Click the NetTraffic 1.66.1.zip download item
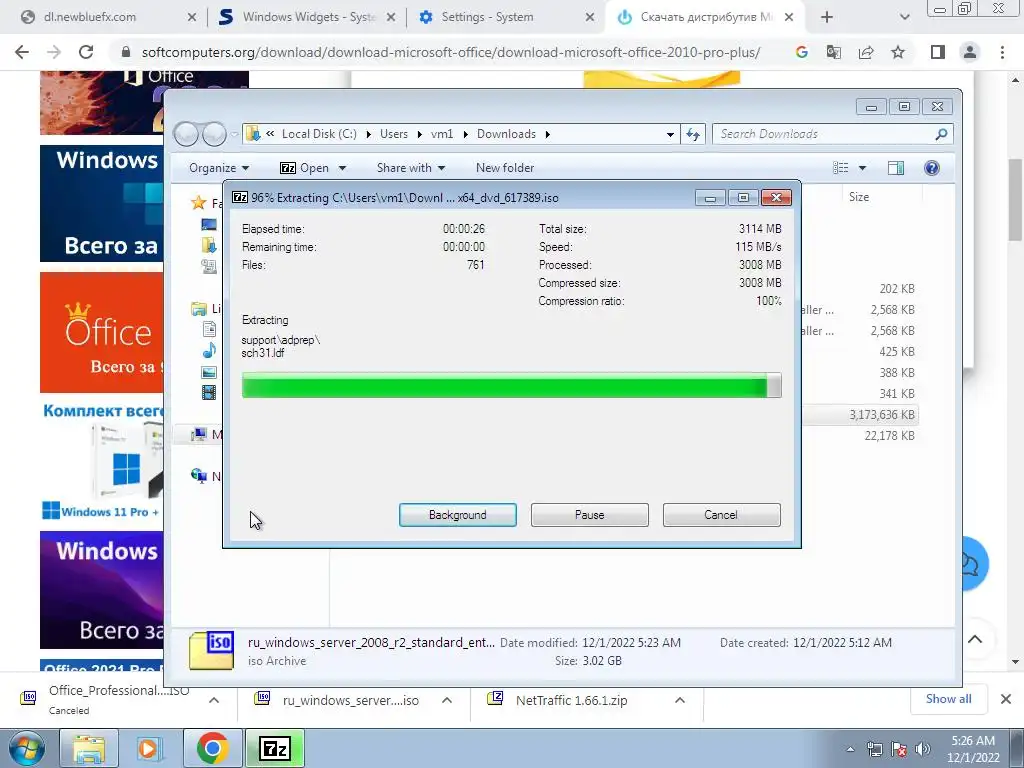The width and height of the screenshot is (1024, 768). pos(571,700)
